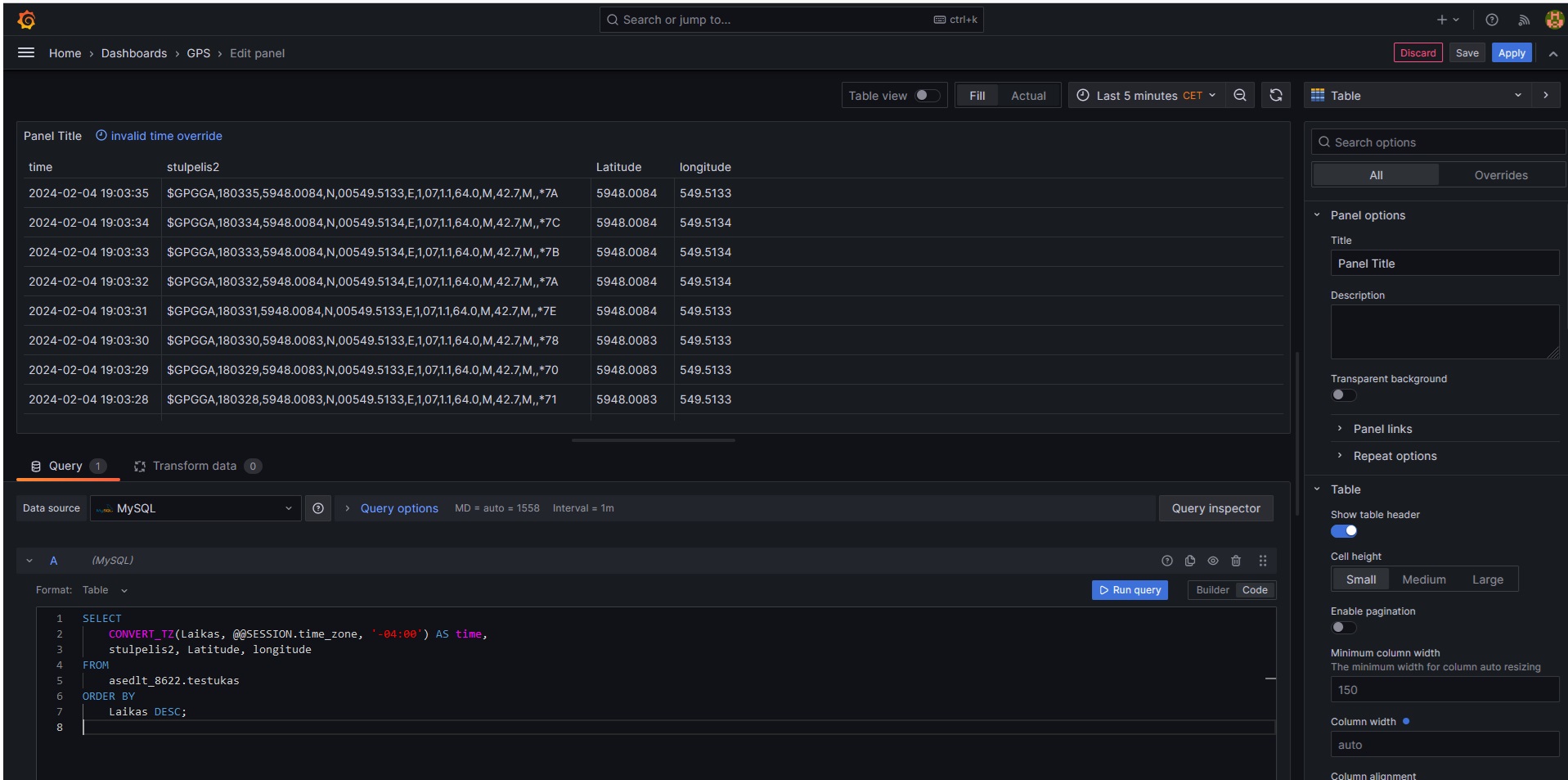Open the Query inspector

(1215, 508)
